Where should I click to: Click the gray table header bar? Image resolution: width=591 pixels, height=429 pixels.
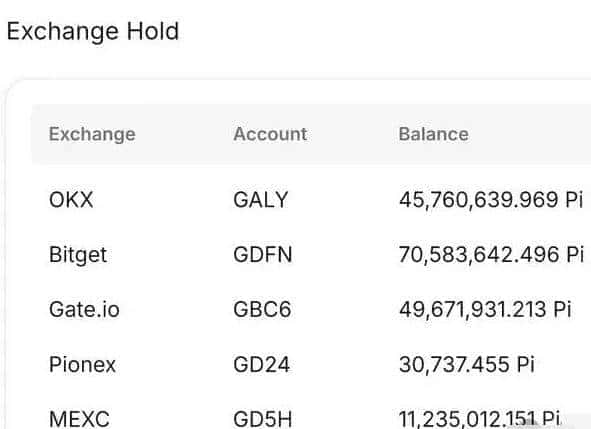[x=311, y=134]
